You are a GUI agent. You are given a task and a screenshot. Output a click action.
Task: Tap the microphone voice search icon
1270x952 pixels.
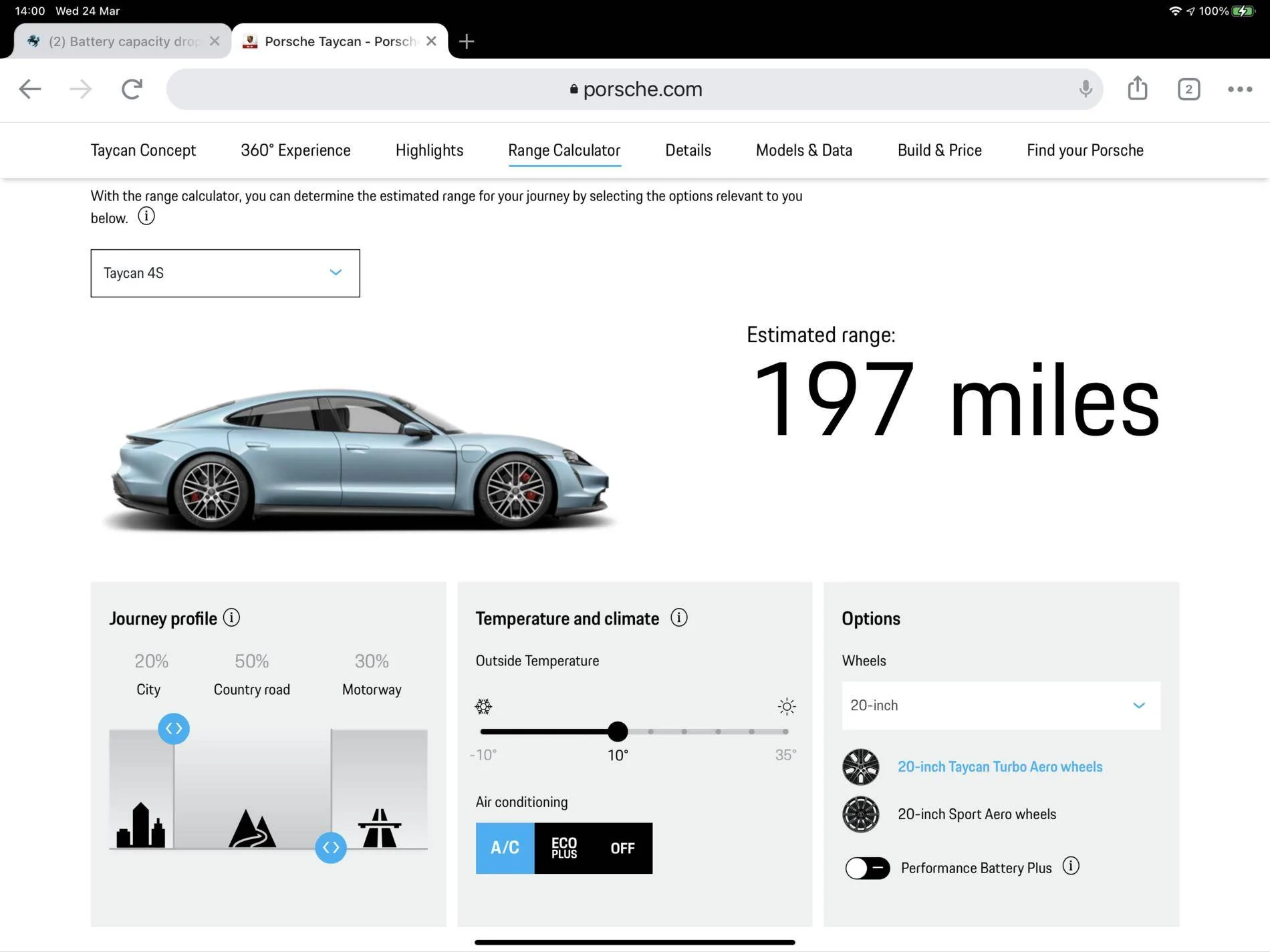[x=1086, y=89]
